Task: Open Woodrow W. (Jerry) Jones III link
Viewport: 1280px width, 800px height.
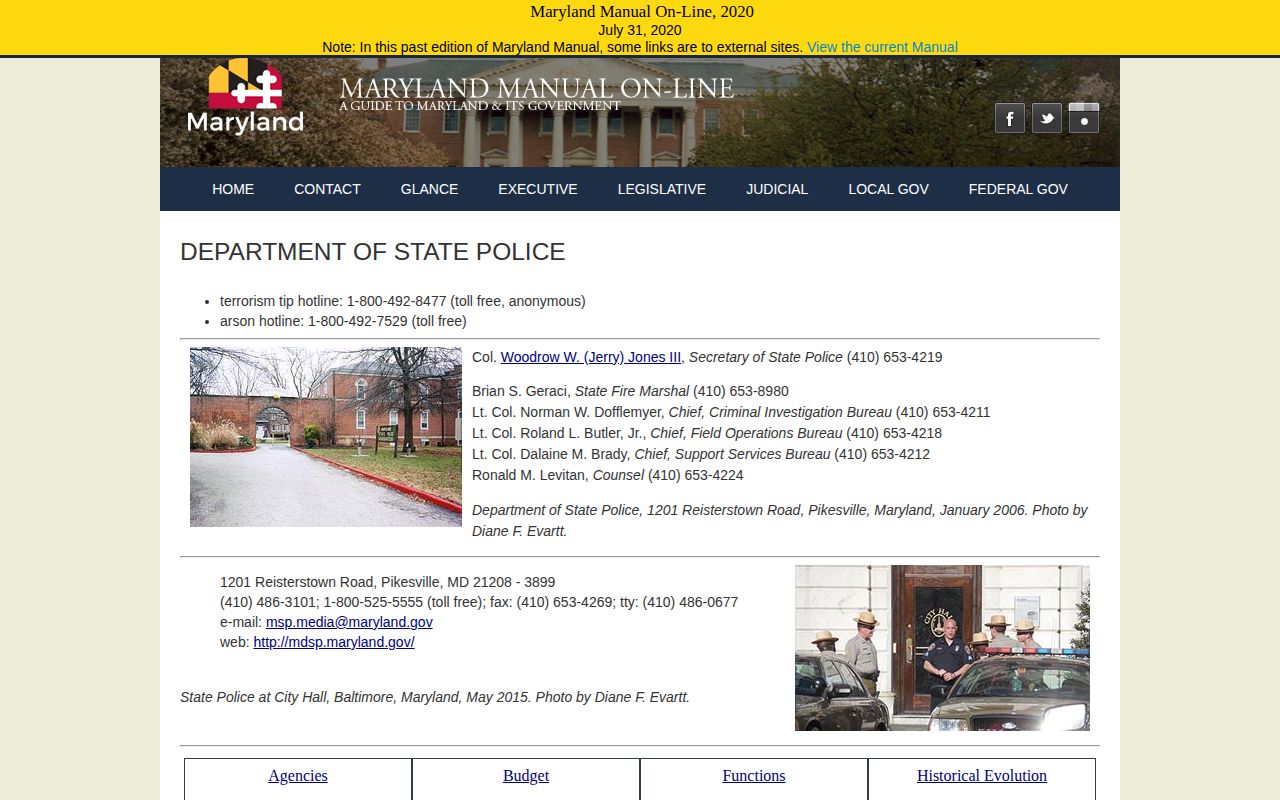Action: pos(591,357)
